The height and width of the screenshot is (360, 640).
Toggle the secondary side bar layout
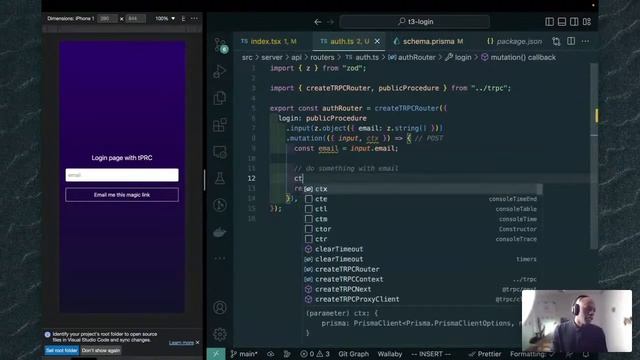coord(574,22)
